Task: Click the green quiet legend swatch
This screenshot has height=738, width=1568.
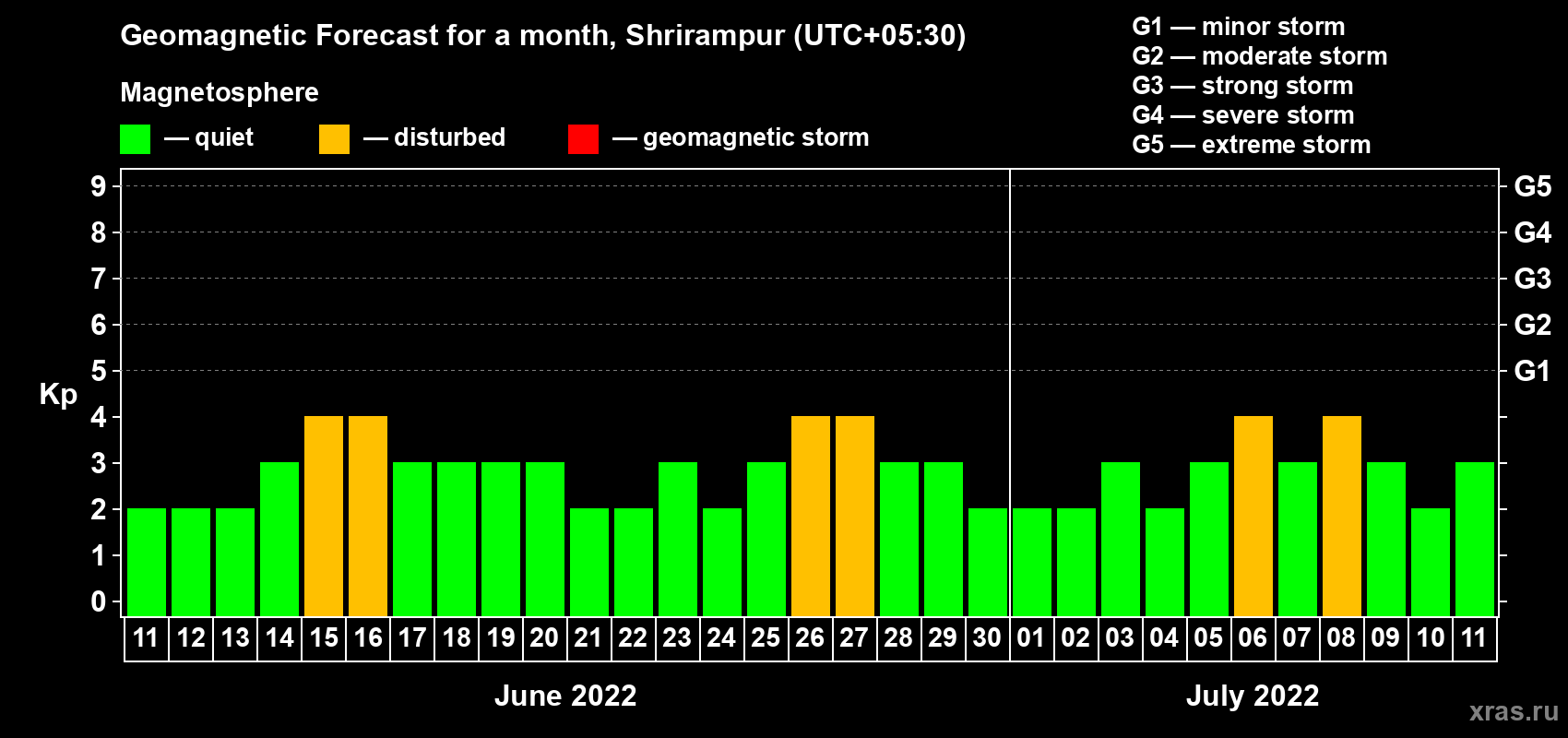Action: (x=135, y=139)
